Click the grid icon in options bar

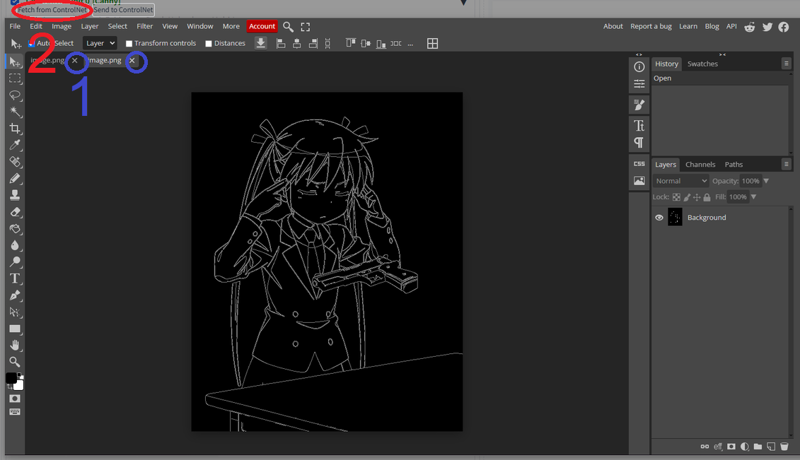point(432,43)
